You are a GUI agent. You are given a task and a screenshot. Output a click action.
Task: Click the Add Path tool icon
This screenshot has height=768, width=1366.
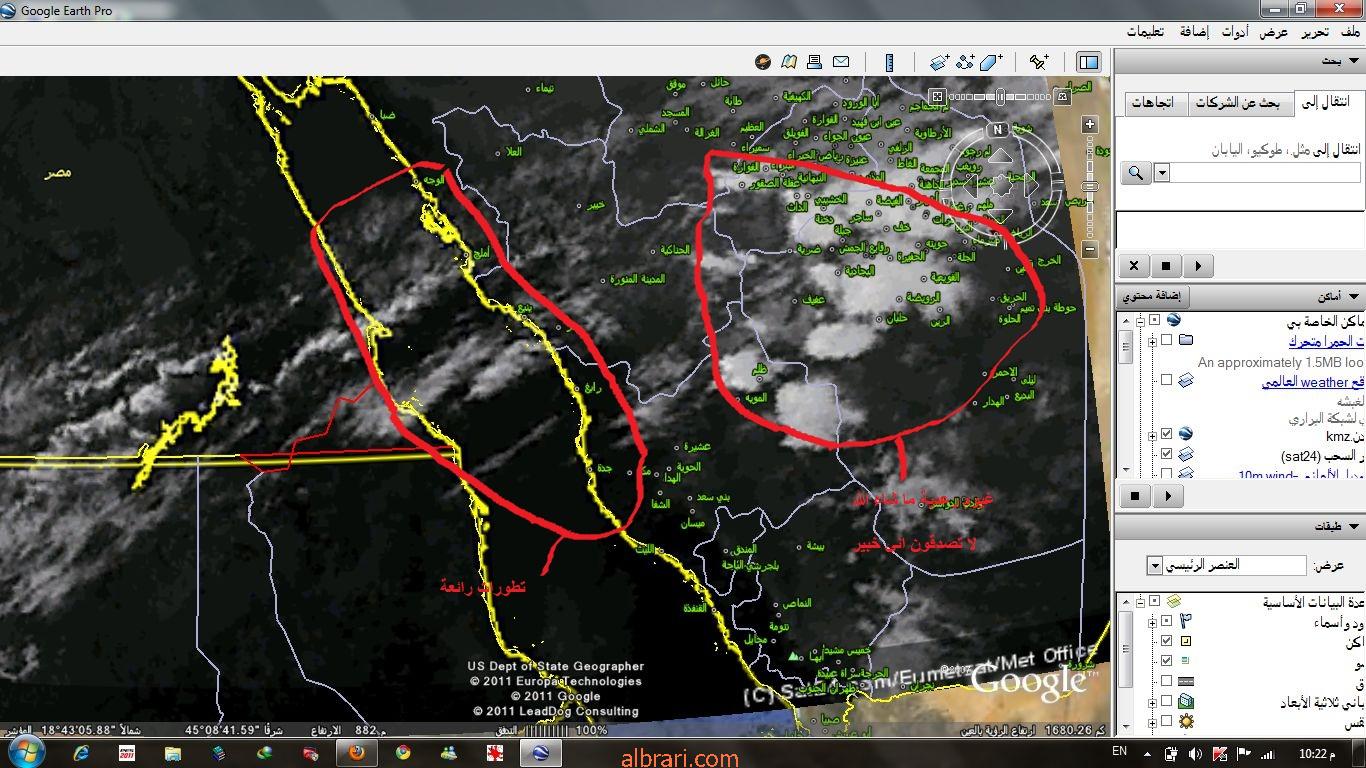[965, 62]
